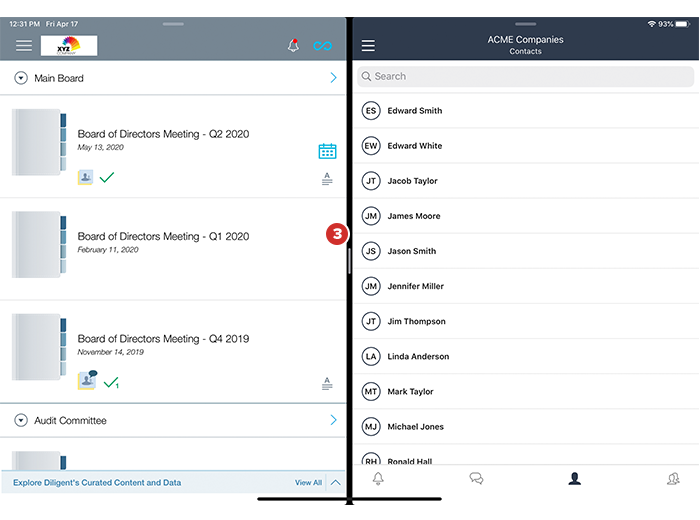700x520 pixels.
Task: Tap the text notes icon on Q2 2020
Action: 327,179
